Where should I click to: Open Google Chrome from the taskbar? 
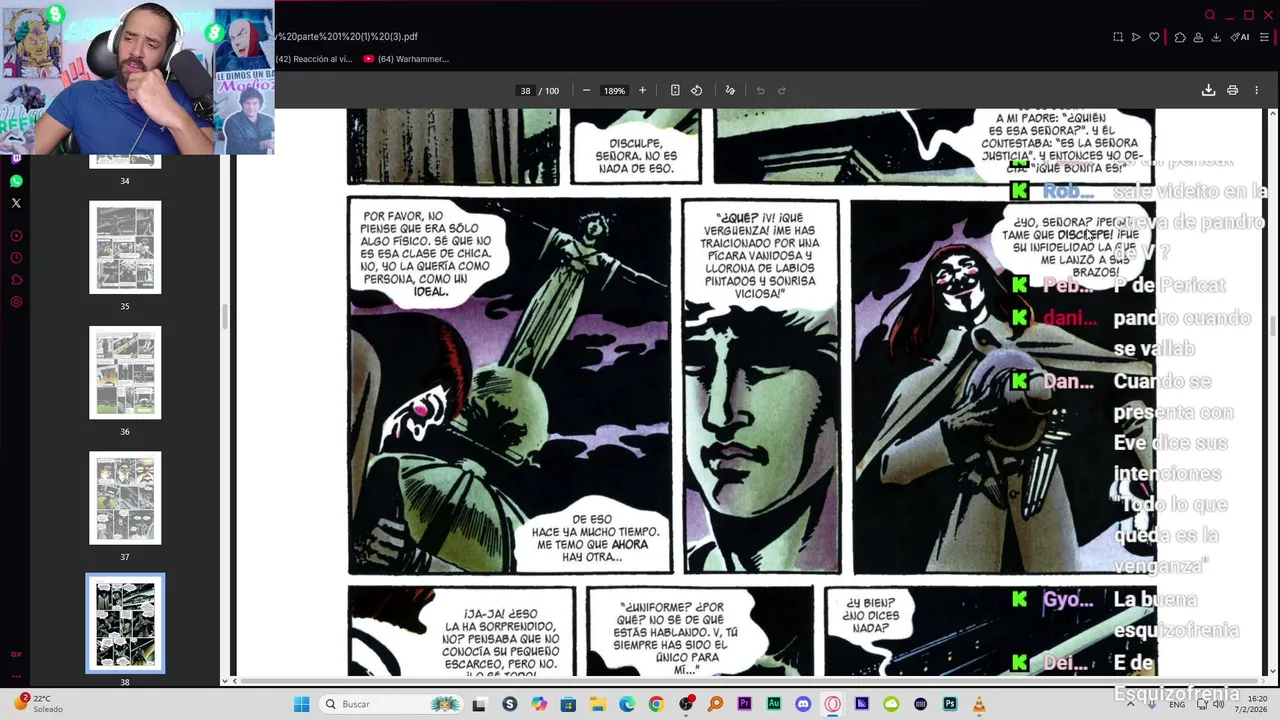click(x=656, y=704)
